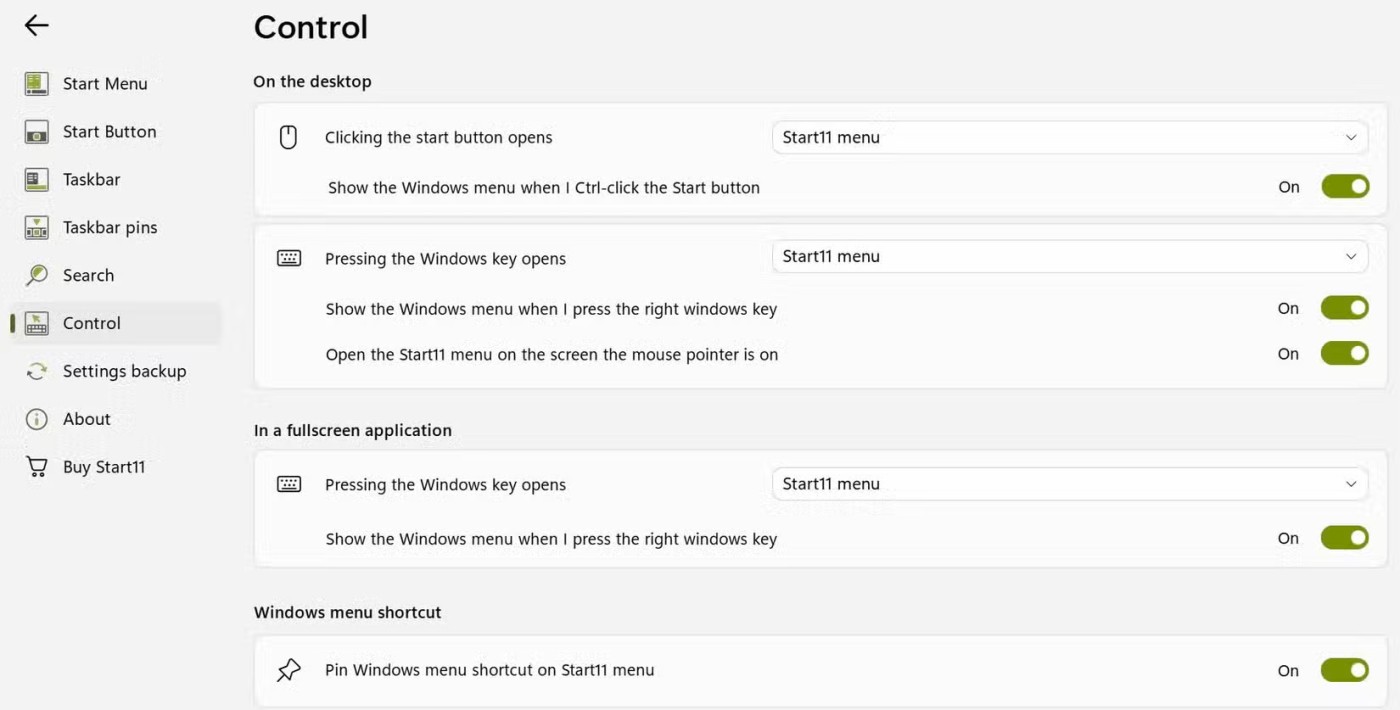
Task: Click the pin icon beside Windows menu shortcut
Action: tap(289, 670)
